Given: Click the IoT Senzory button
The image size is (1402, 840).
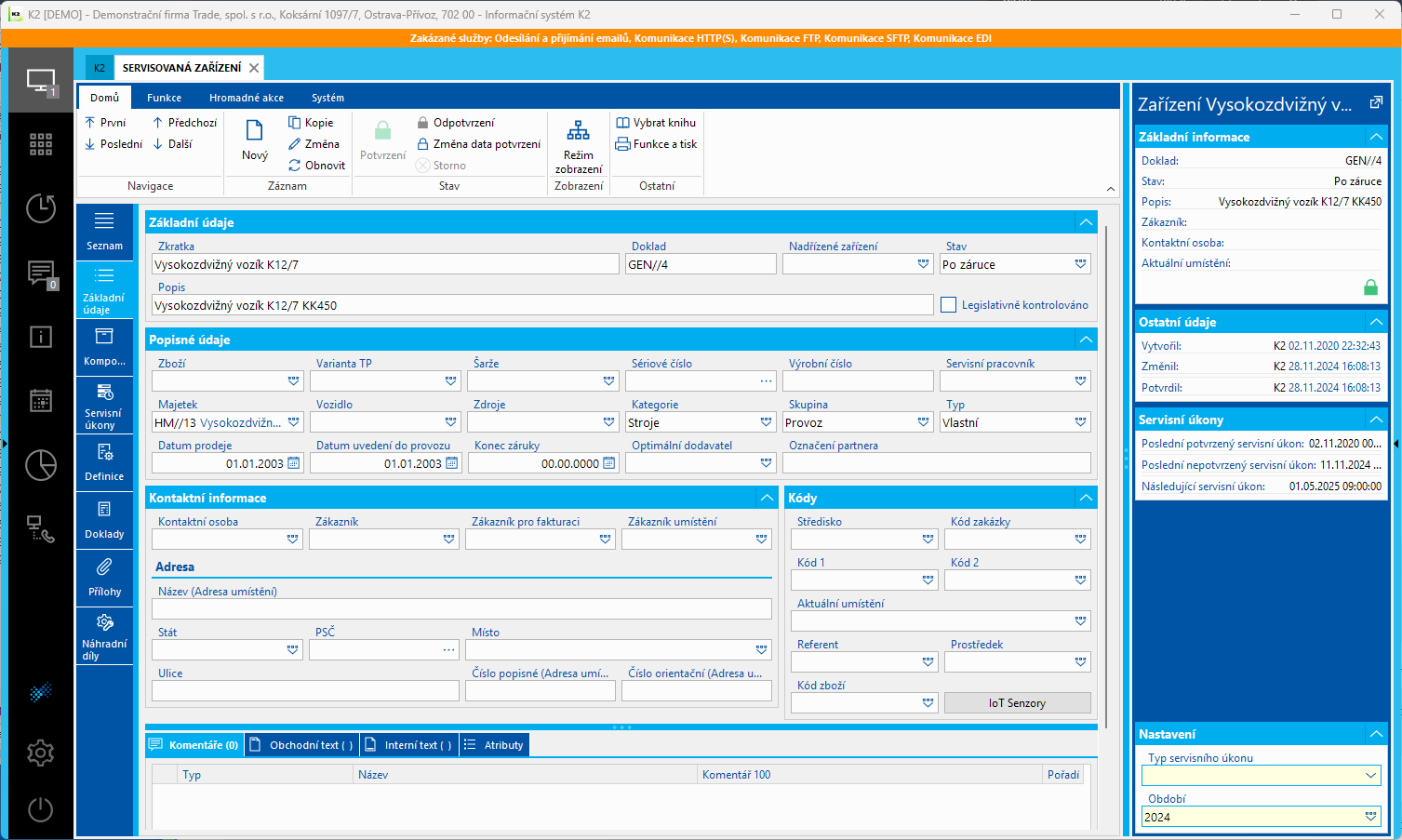Looking at the screenshot, I should click(x=1017, y=703).
